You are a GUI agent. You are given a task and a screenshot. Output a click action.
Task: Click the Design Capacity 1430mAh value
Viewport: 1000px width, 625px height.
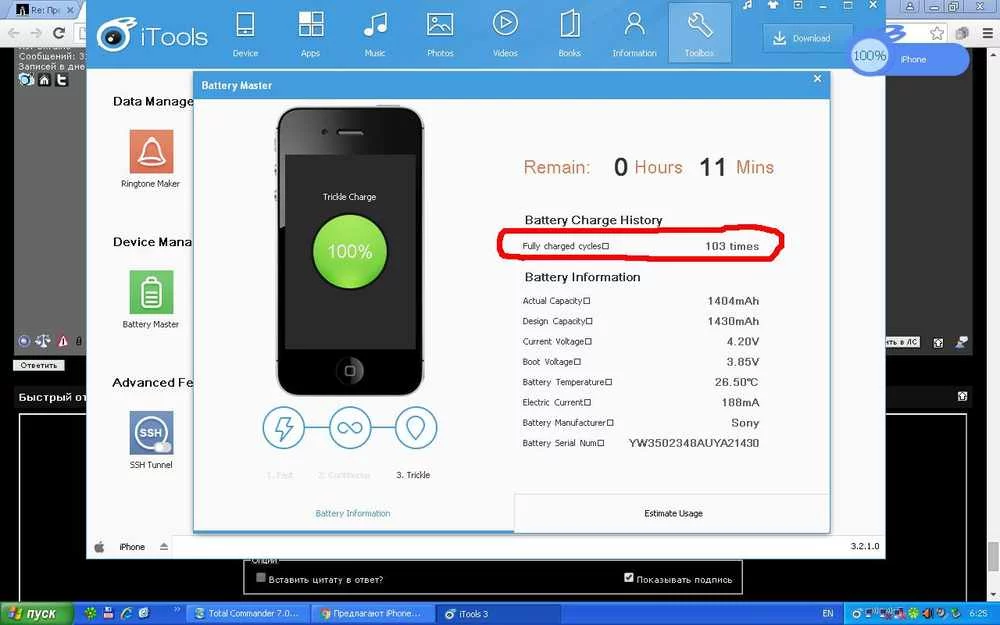coord(733,321)
